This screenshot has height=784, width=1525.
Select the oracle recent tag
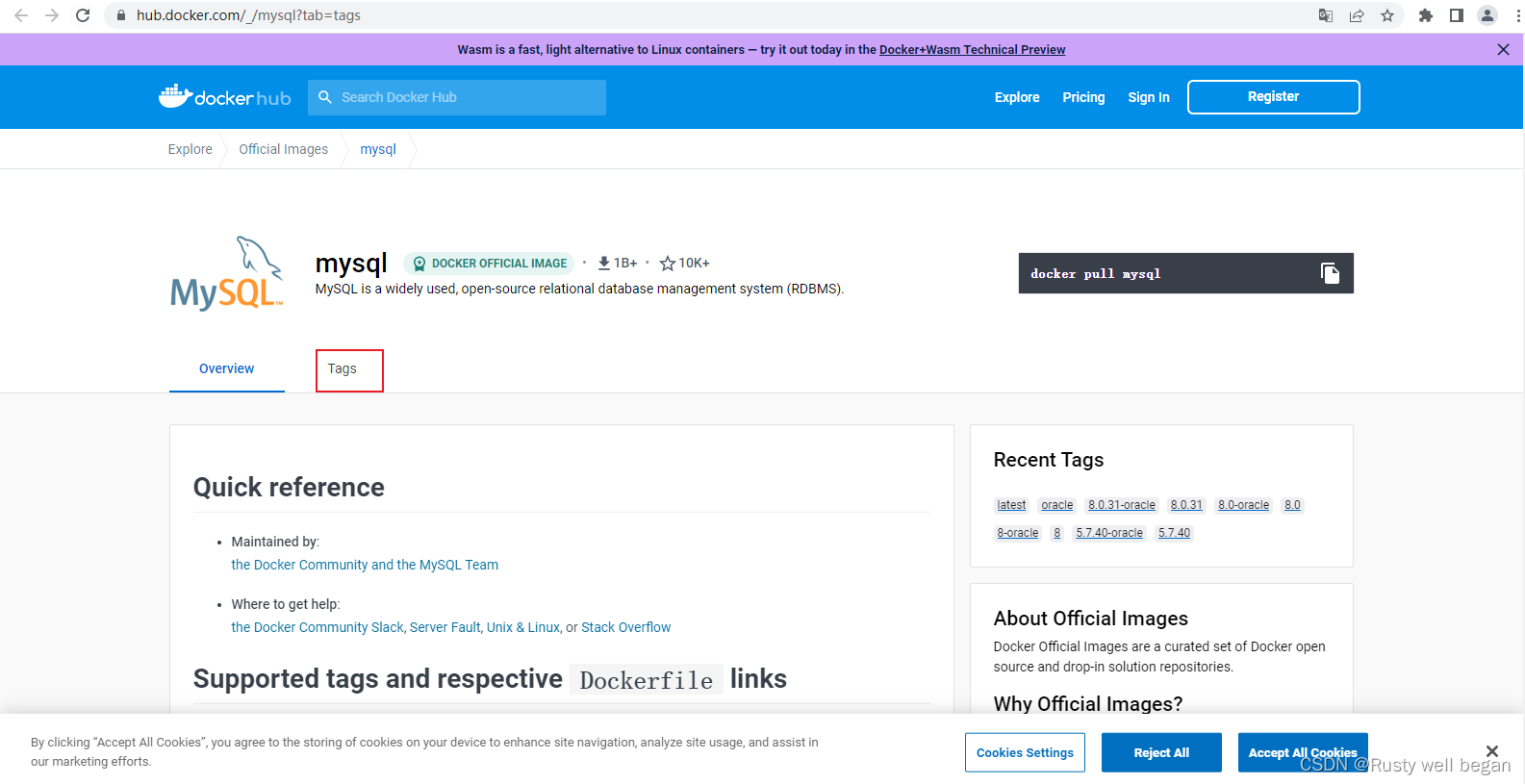pyautogui.click(x=1057, y=505)
